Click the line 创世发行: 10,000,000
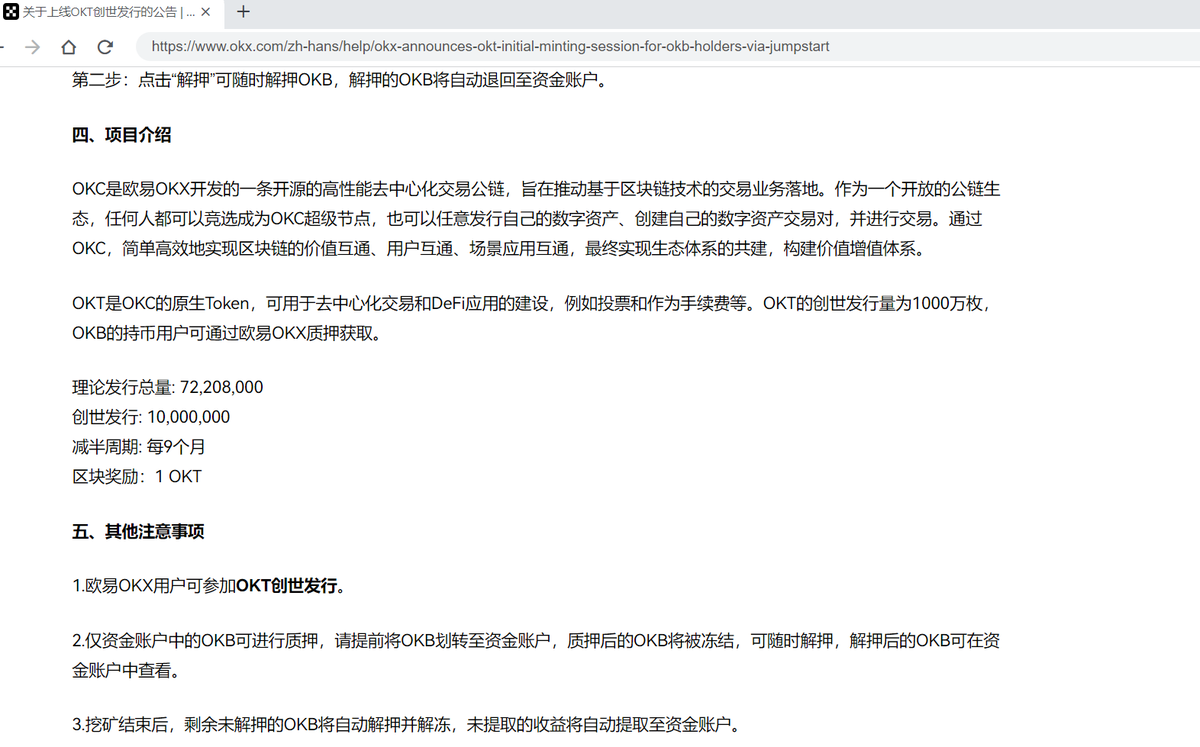 coord(151,417)
